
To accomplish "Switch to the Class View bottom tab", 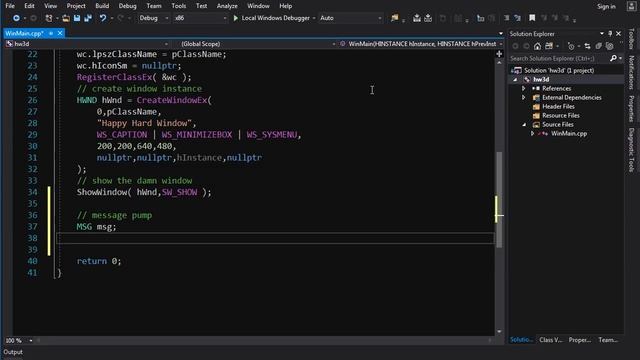I will [551, 340].
